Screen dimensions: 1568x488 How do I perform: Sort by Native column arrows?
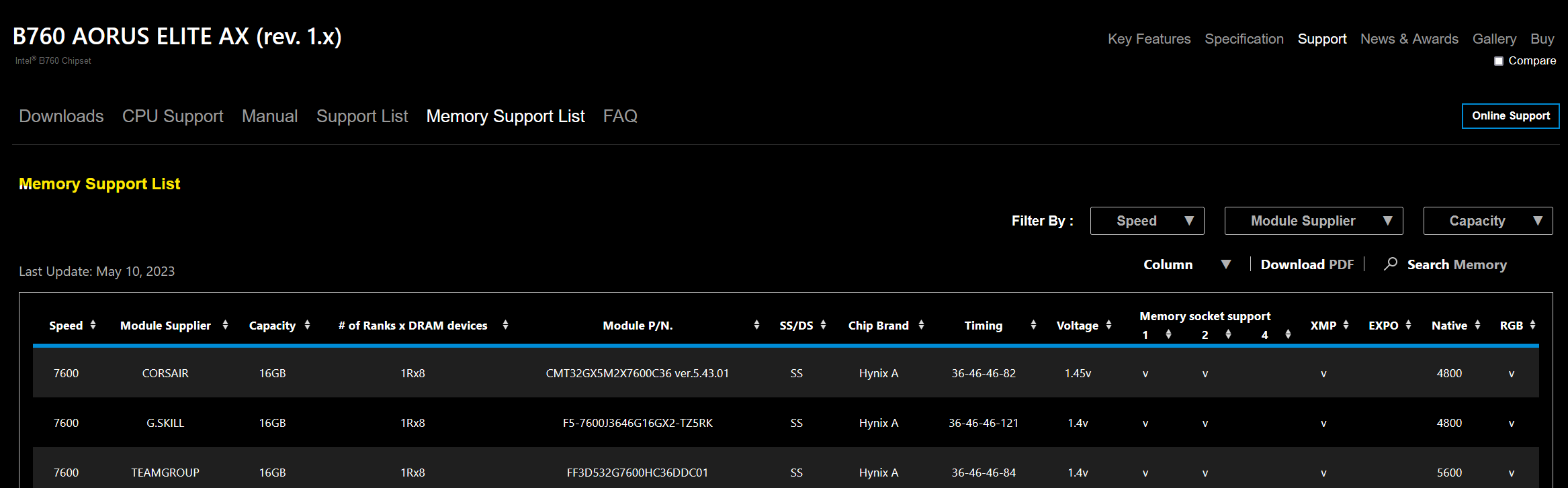[x=1477, y=325]
